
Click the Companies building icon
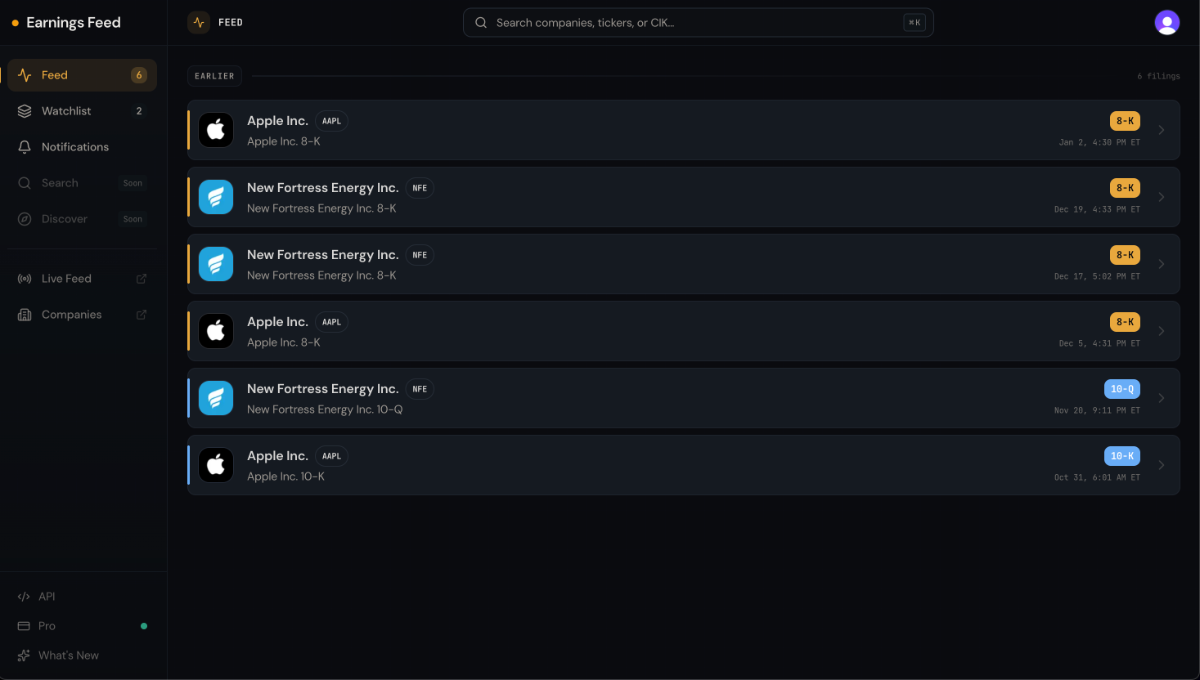(x=24, y=314)
